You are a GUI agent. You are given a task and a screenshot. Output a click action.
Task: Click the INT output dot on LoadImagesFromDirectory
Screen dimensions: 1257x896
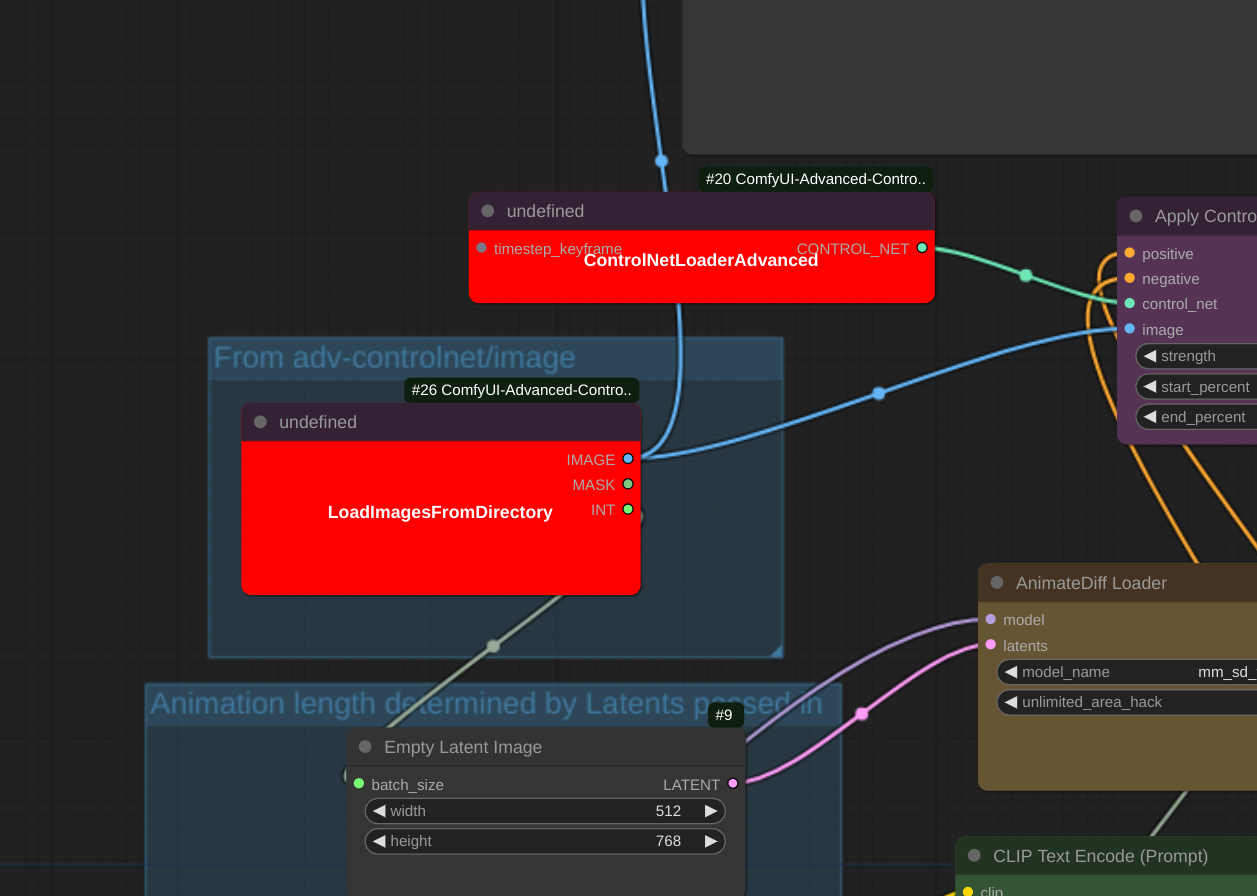pos(627,509)
